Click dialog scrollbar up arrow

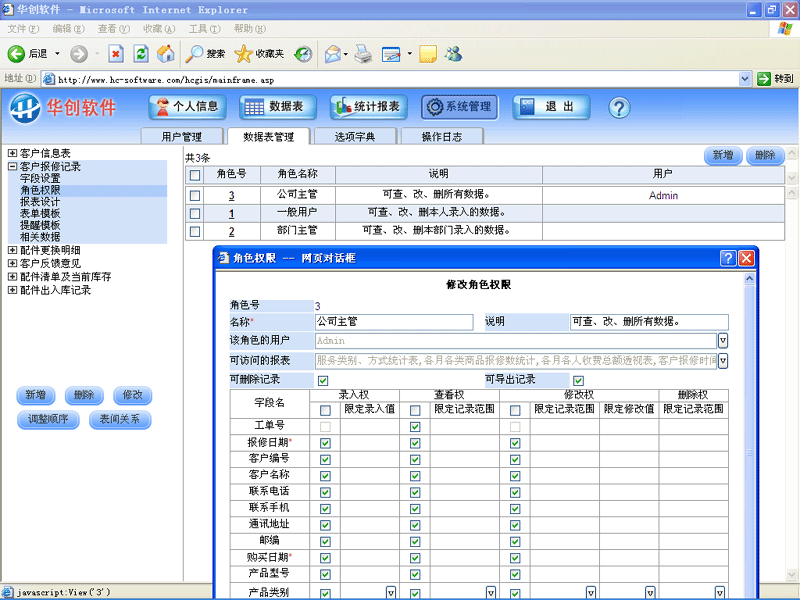[749, 279]
